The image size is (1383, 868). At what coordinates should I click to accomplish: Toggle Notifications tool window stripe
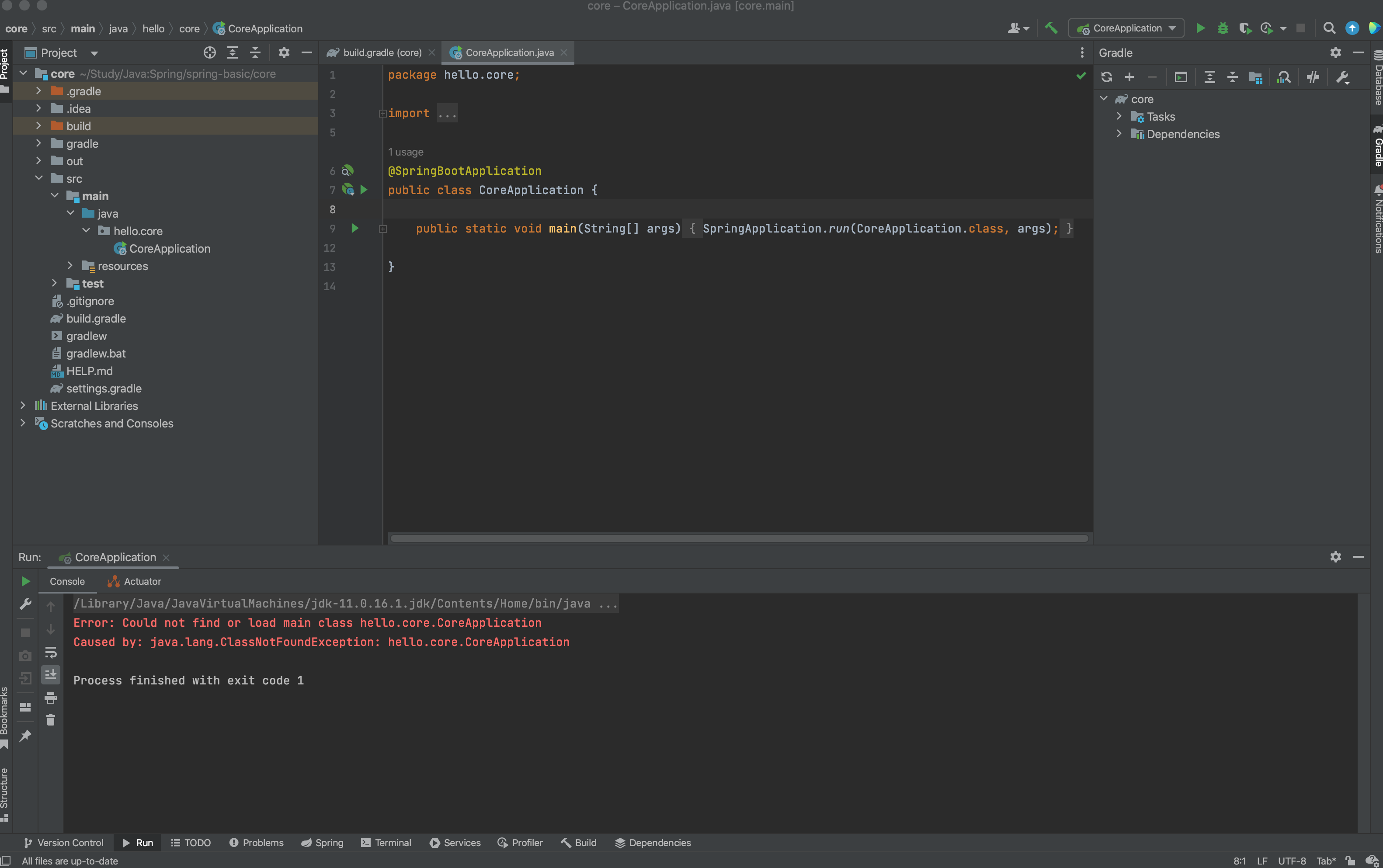pyautogui.click(x=1377, y=219)
